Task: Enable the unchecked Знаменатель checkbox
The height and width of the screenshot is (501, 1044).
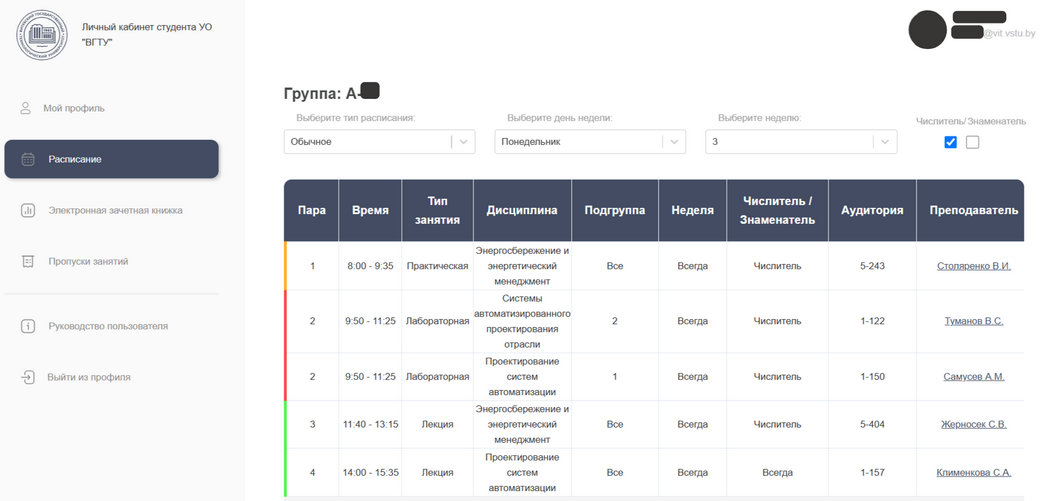Action: point(972,142)
